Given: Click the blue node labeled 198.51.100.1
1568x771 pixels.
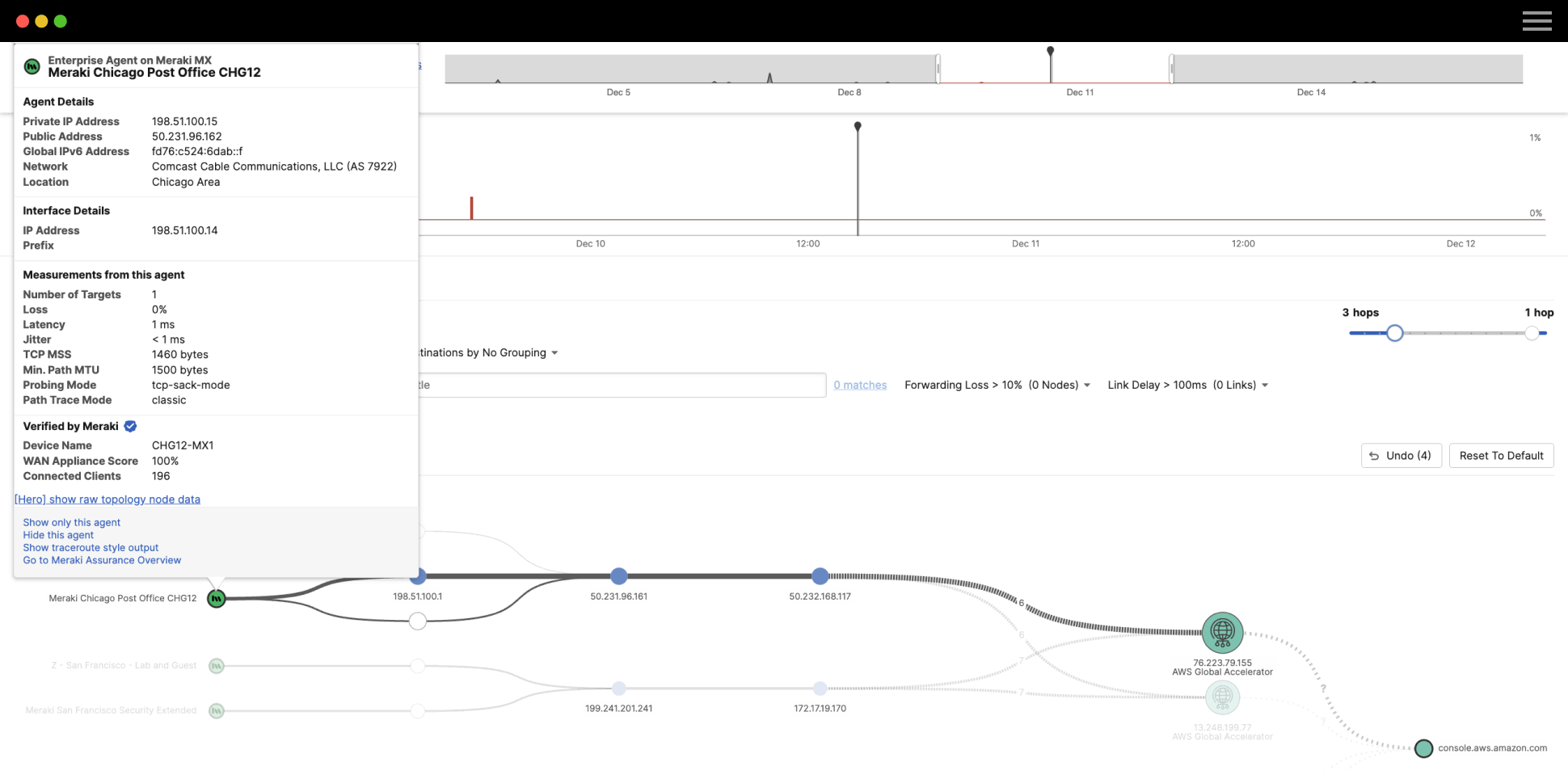Looking at the screenshot, I should (418, 576).
